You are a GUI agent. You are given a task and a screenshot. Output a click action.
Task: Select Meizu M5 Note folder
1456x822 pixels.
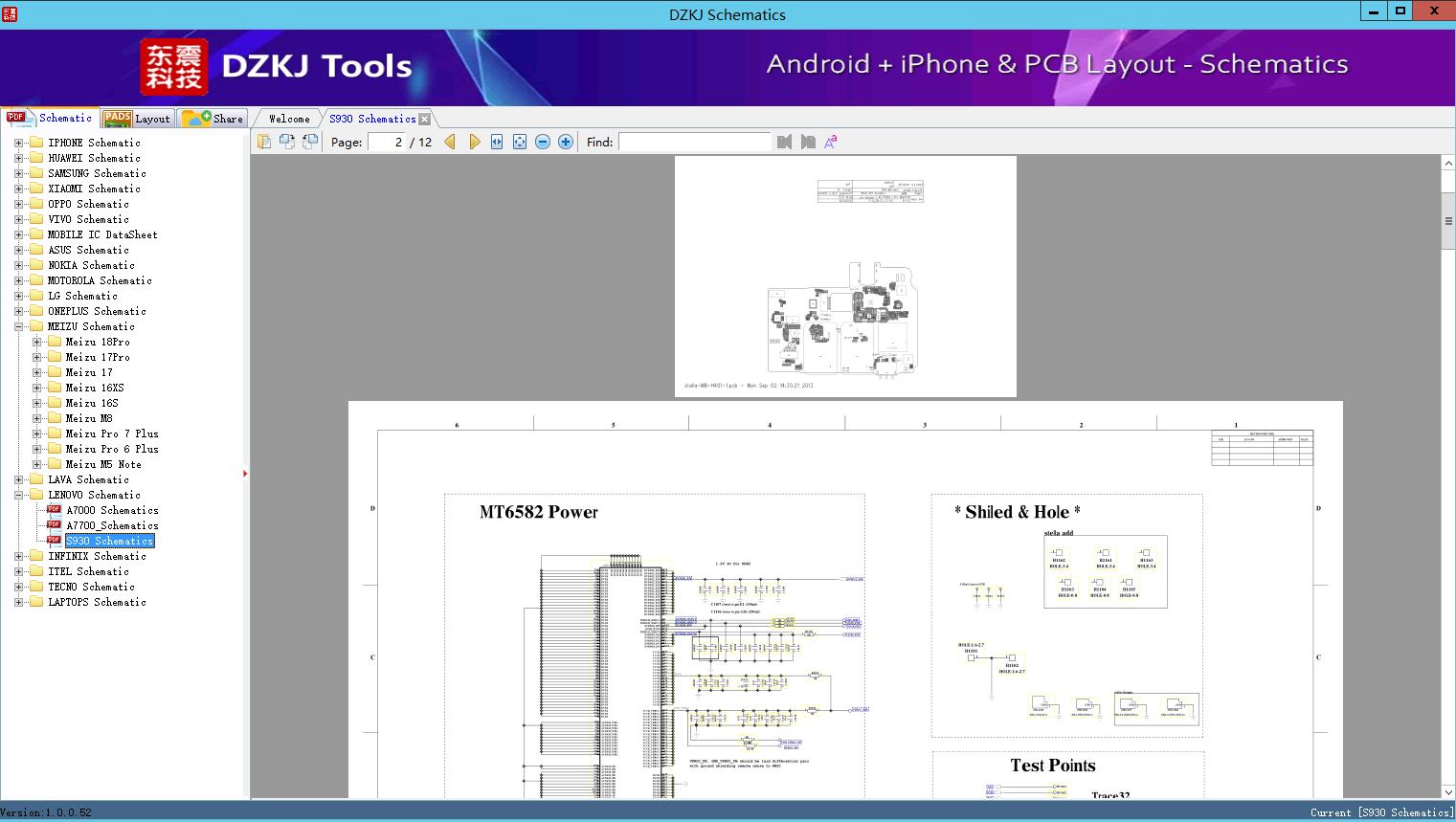[102, 464]
